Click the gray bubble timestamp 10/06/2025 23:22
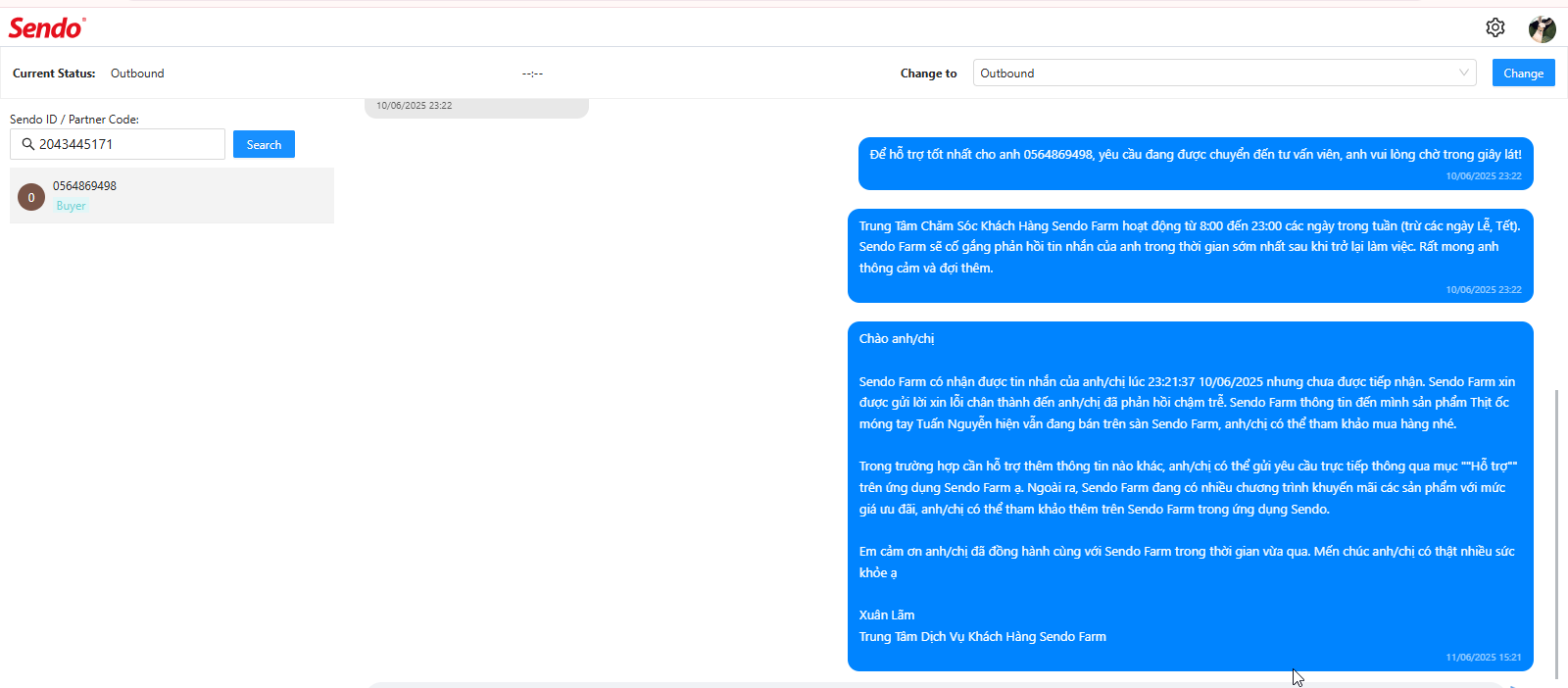Screen dimensions: 1568x688 (x=415, y=105)
